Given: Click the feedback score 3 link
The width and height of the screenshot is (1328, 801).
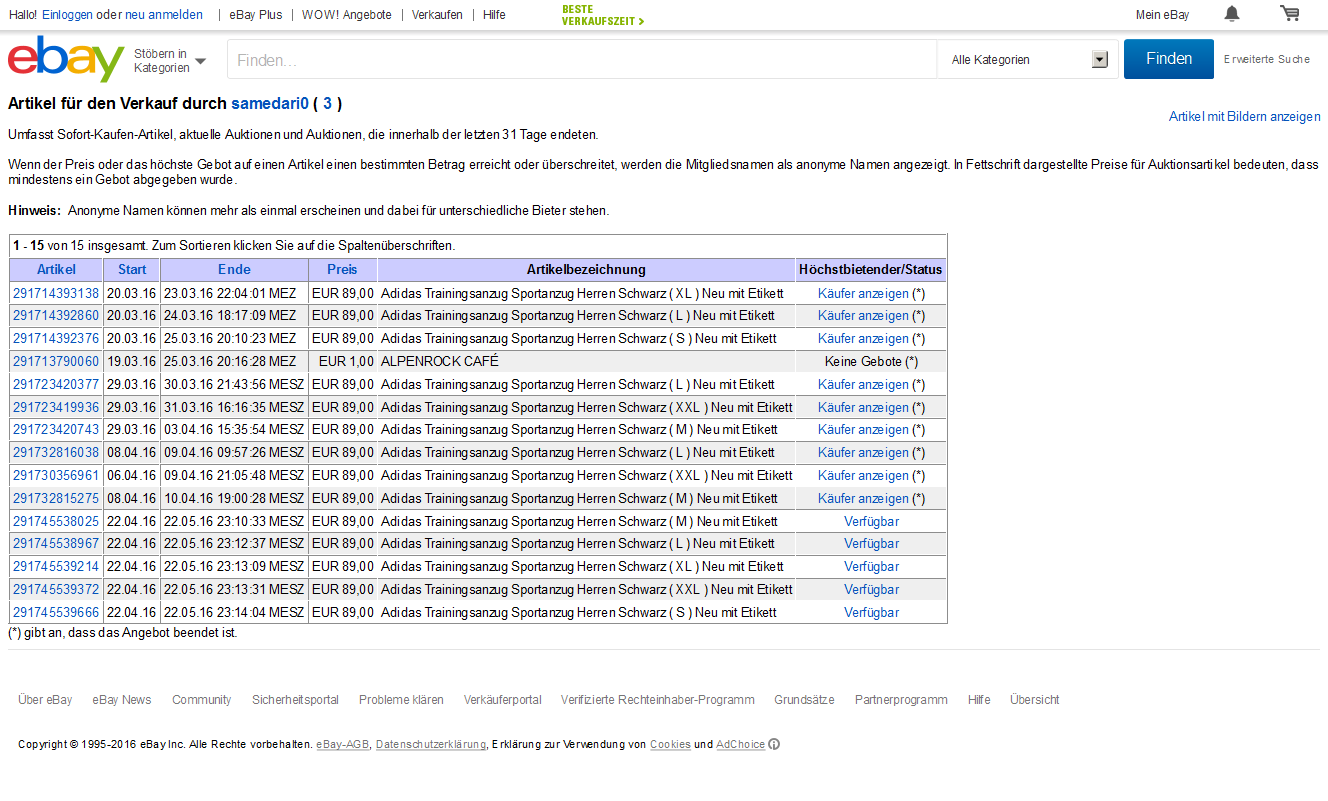Looking at the screenshot, I should 327,103.
